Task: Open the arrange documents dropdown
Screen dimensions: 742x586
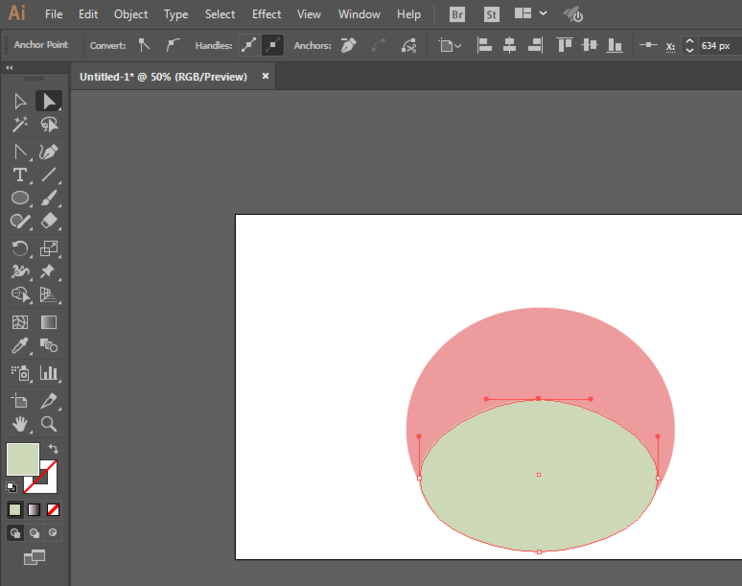Action: pyautogui.click(x=530, y=14)
